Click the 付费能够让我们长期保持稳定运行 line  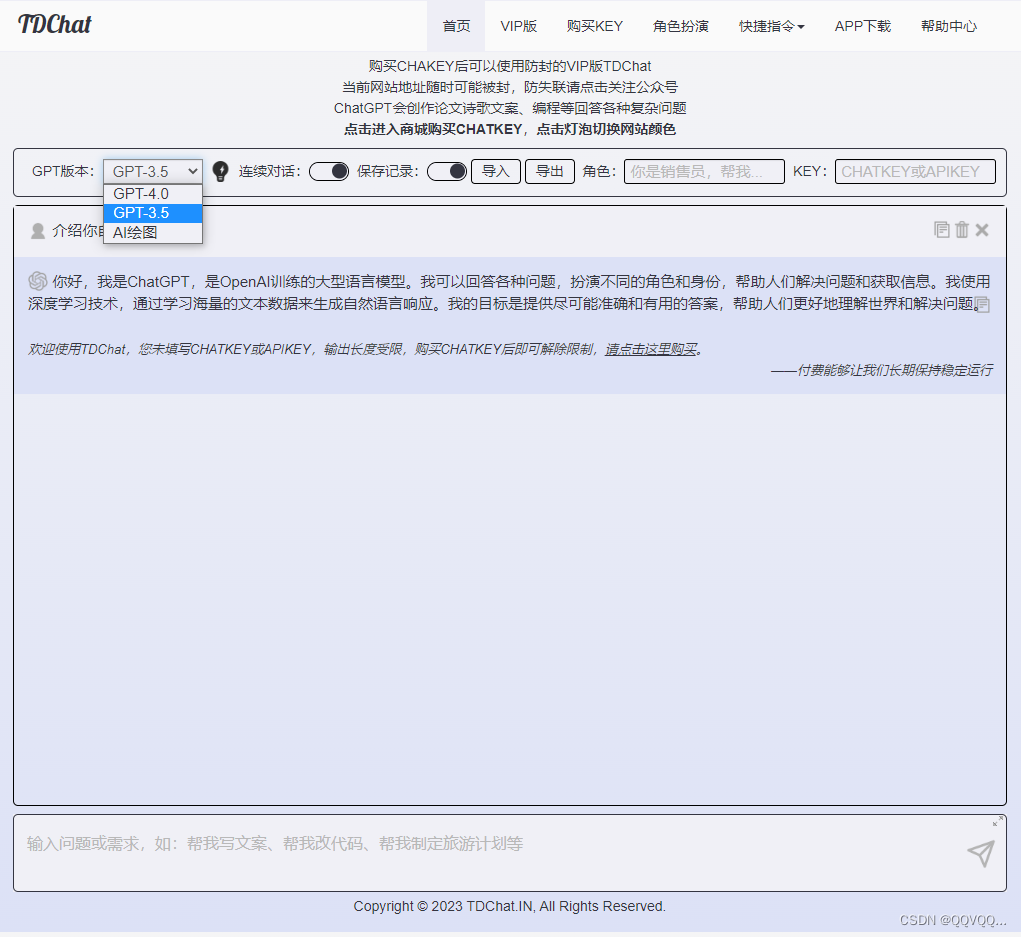882,371
